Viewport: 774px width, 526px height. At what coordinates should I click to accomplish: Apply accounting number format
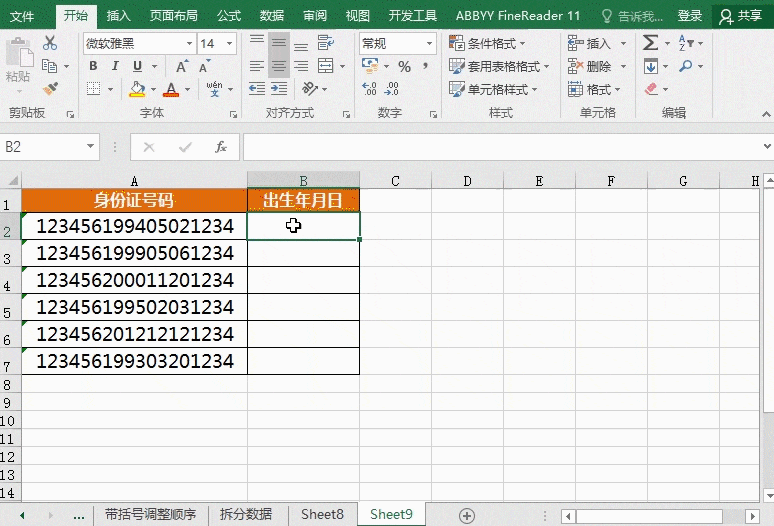pos(370,66)
